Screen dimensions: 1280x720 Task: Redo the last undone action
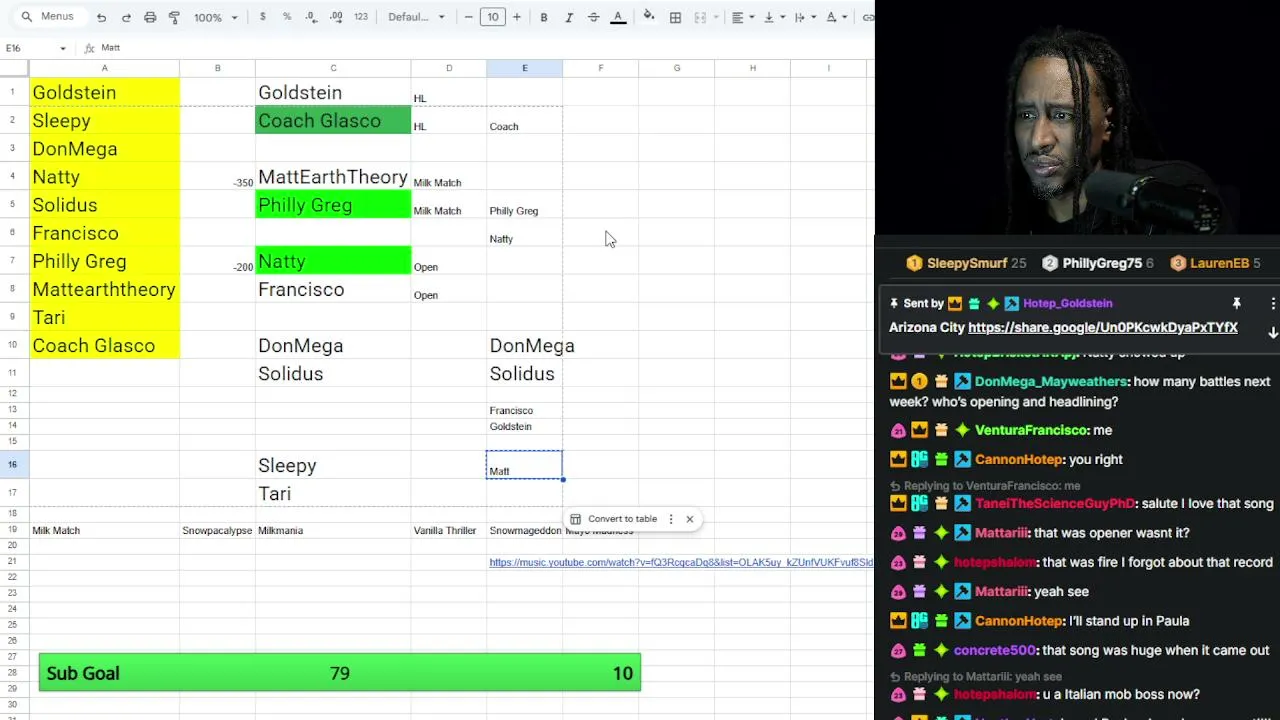click(126, 17)
